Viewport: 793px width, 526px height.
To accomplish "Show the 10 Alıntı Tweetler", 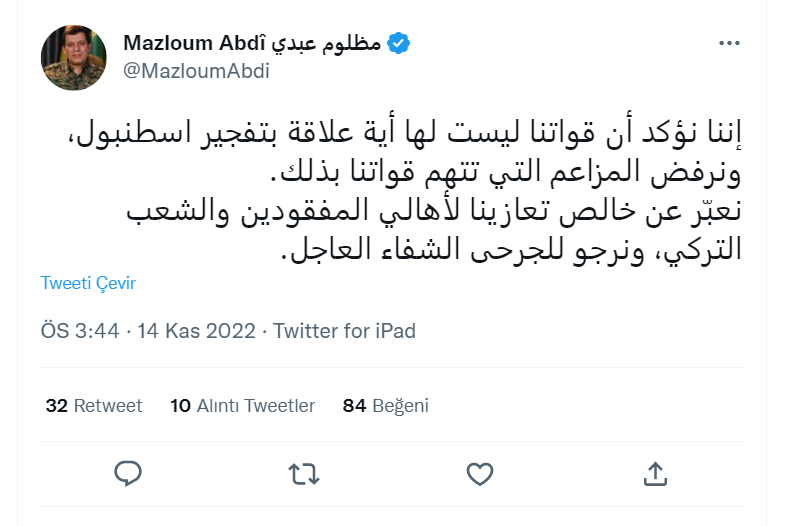I will click(242, 406).
